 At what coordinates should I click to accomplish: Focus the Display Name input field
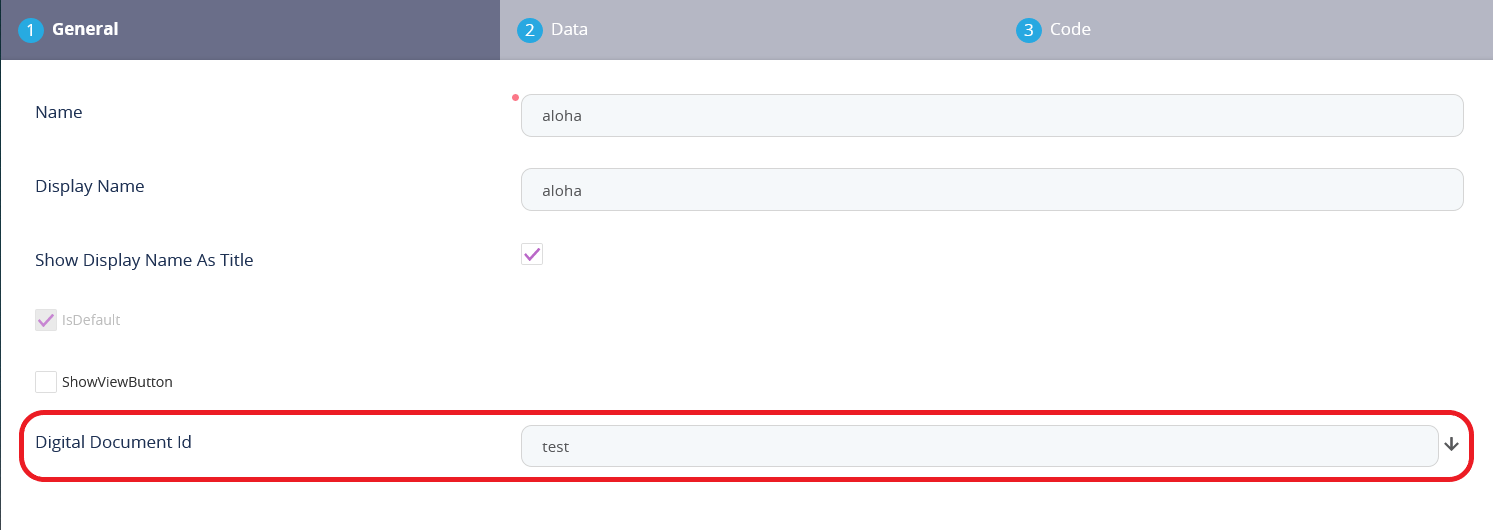[x=992, y=190]
